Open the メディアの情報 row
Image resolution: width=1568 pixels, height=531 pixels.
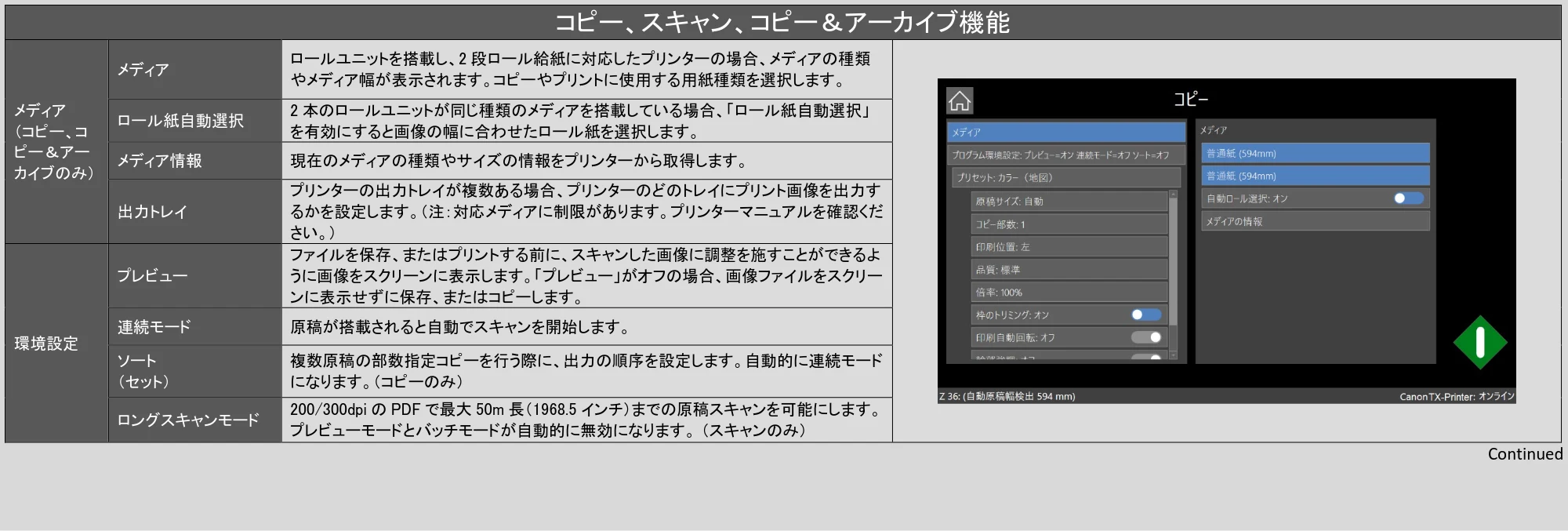pyautogui.click(x=1316, y=221)
